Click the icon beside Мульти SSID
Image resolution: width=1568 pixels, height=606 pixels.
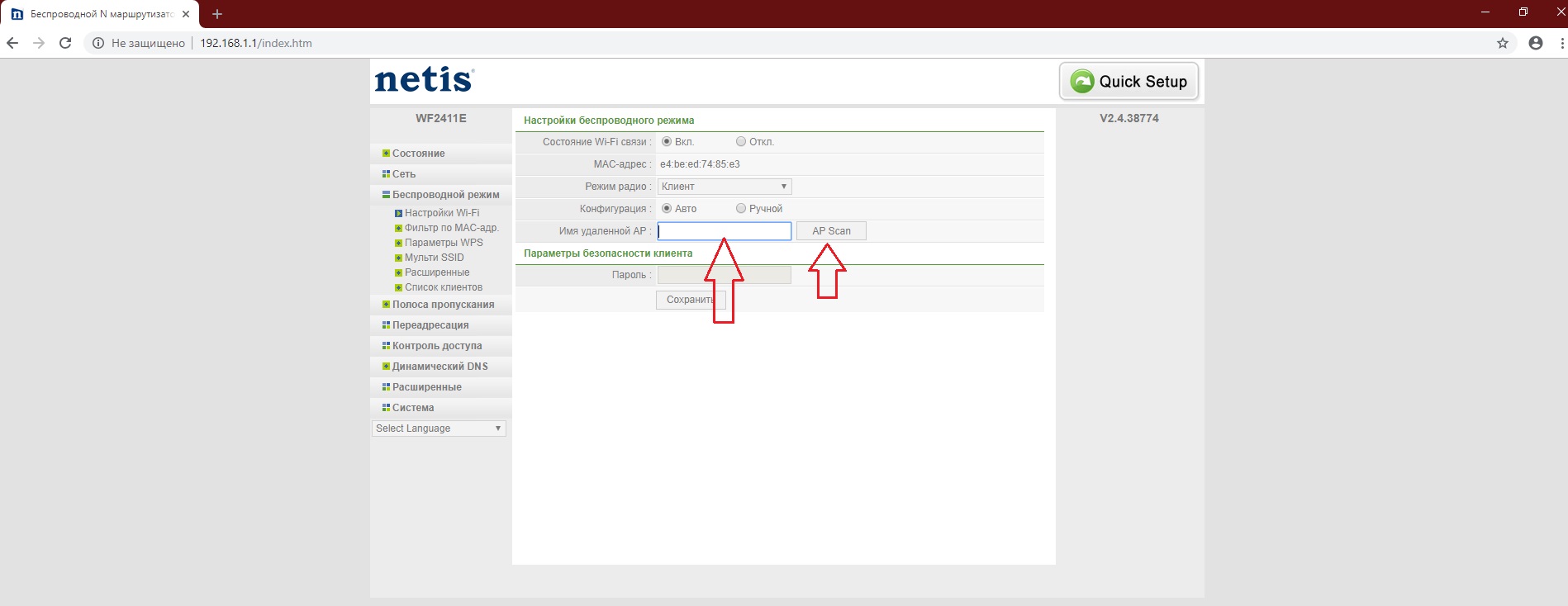click(398, 258)
